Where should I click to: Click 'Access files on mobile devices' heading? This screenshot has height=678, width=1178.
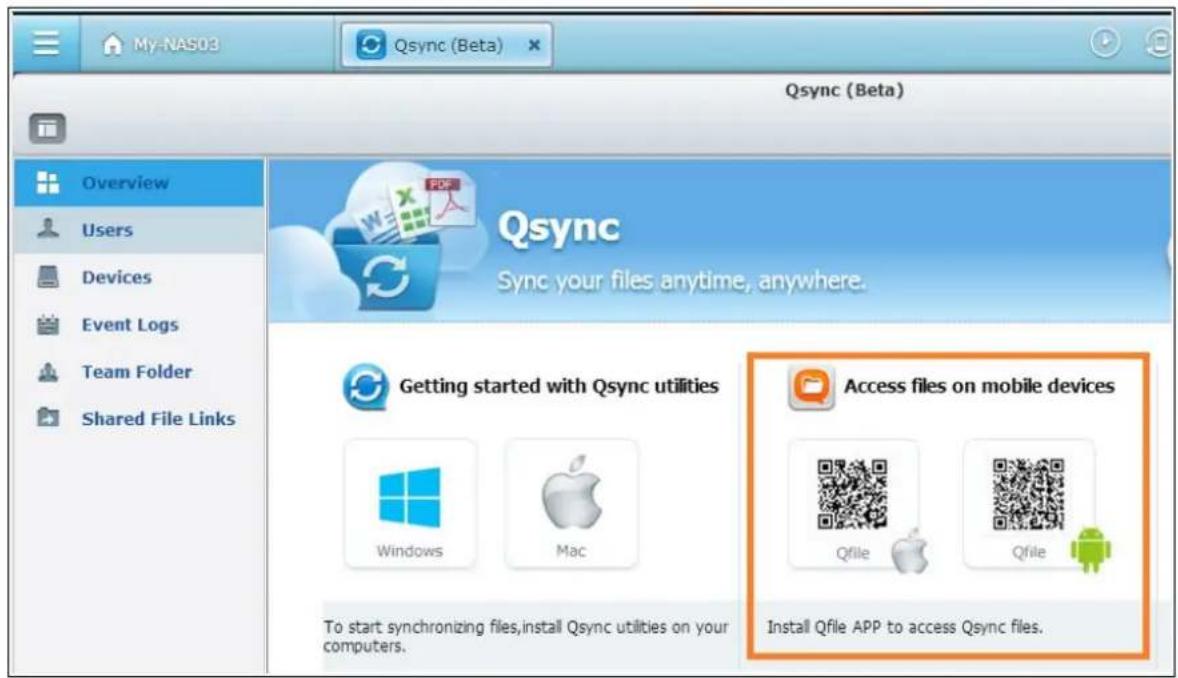pos(979,386)
